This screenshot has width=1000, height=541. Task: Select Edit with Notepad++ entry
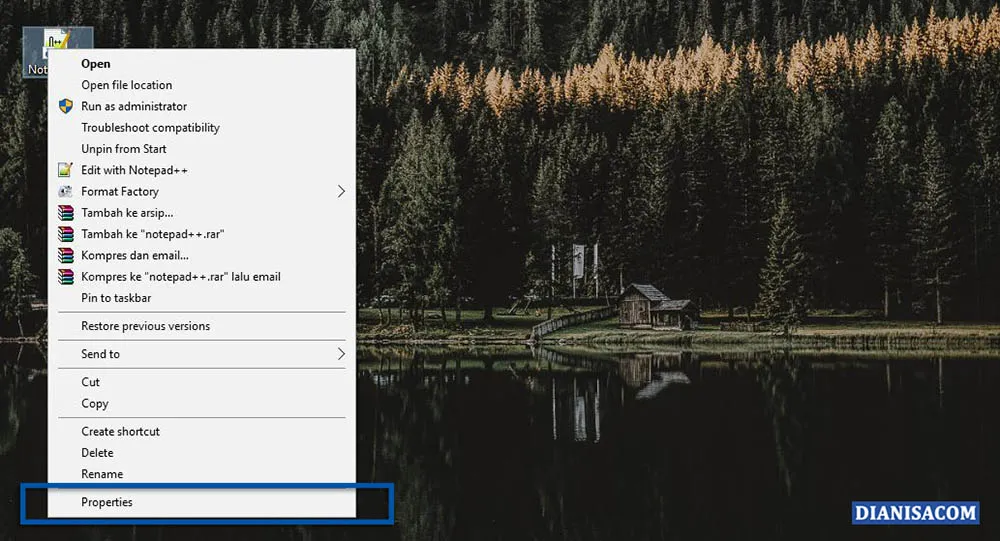(202, 170)
